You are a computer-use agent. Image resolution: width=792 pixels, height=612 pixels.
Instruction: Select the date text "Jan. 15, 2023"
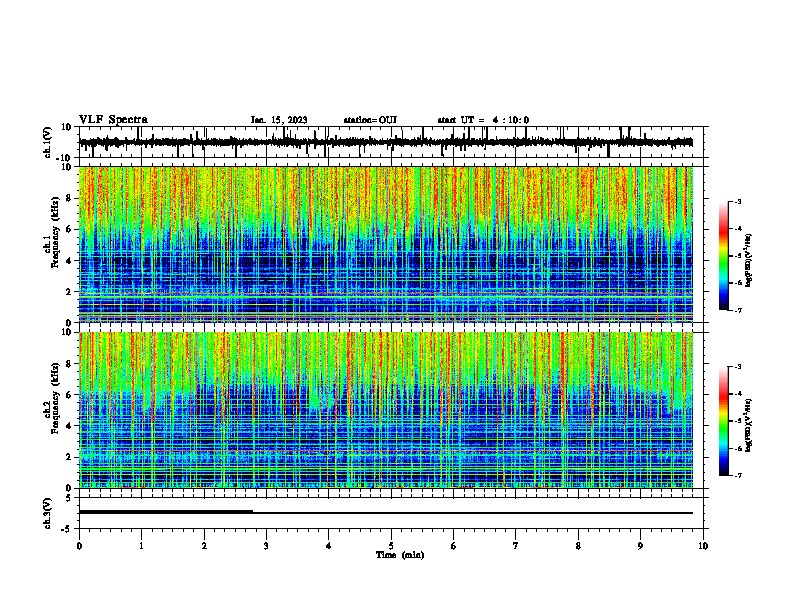click(x=279, y=120)
